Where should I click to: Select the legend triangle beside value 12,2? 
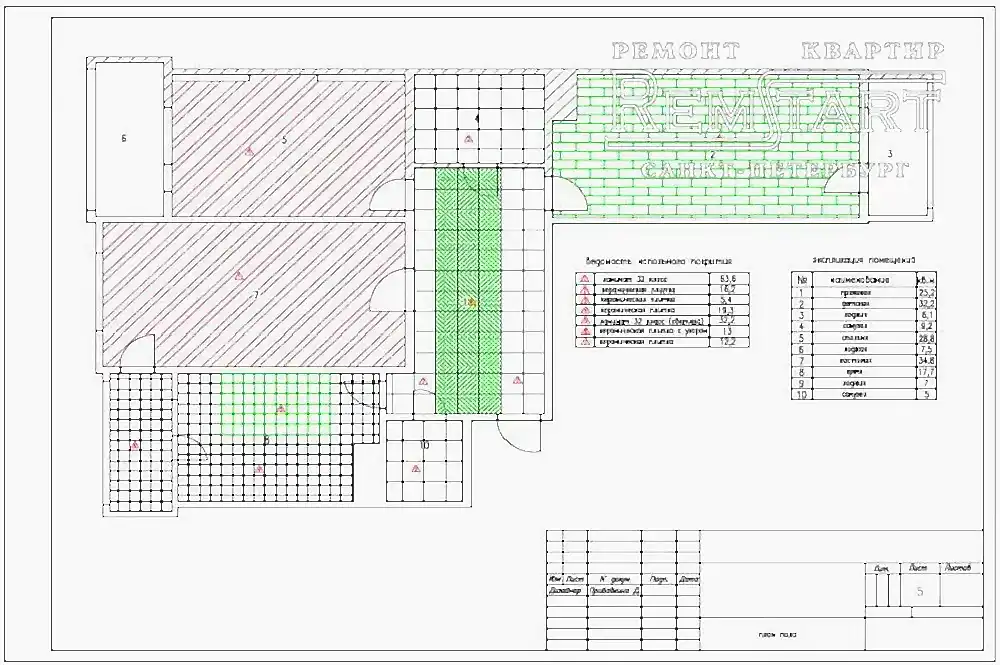(583, 343)
